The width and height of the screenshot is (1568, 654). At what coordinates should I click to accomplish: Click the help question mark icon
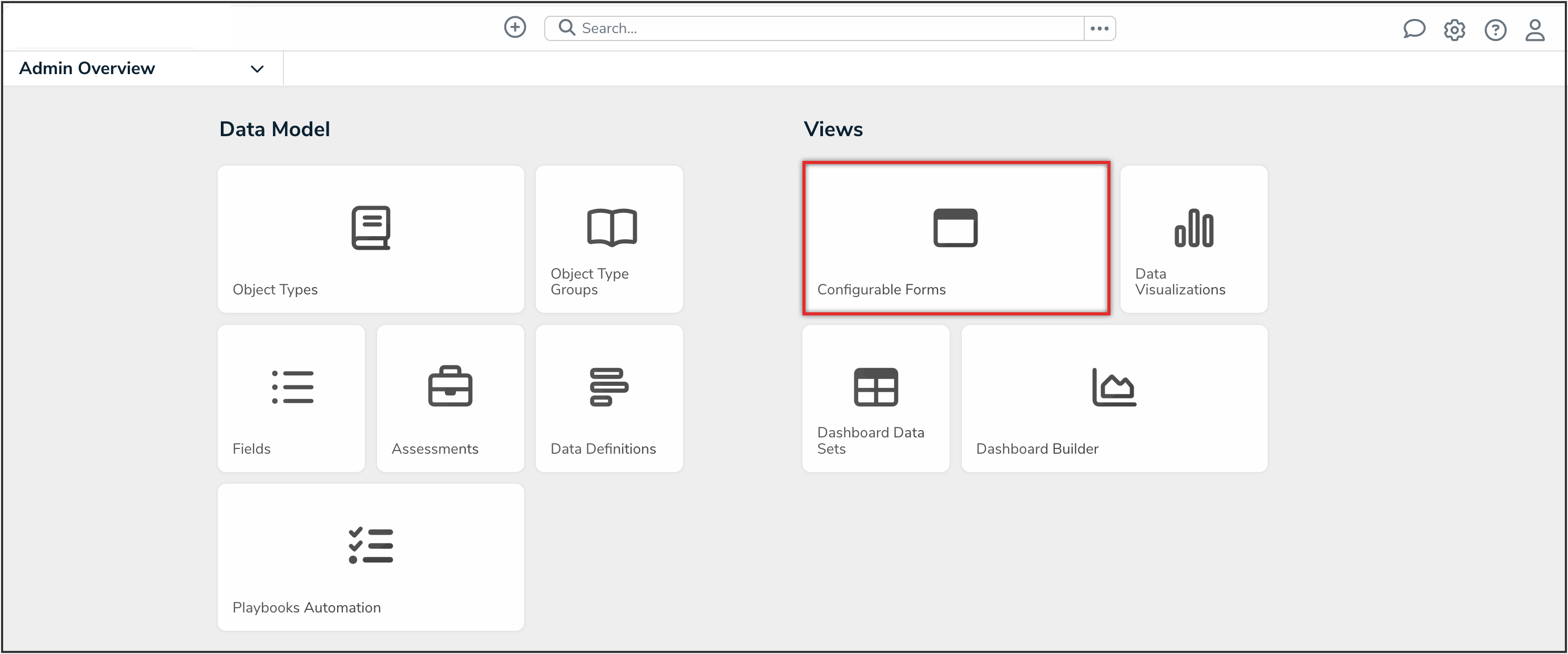point(1495,30)
